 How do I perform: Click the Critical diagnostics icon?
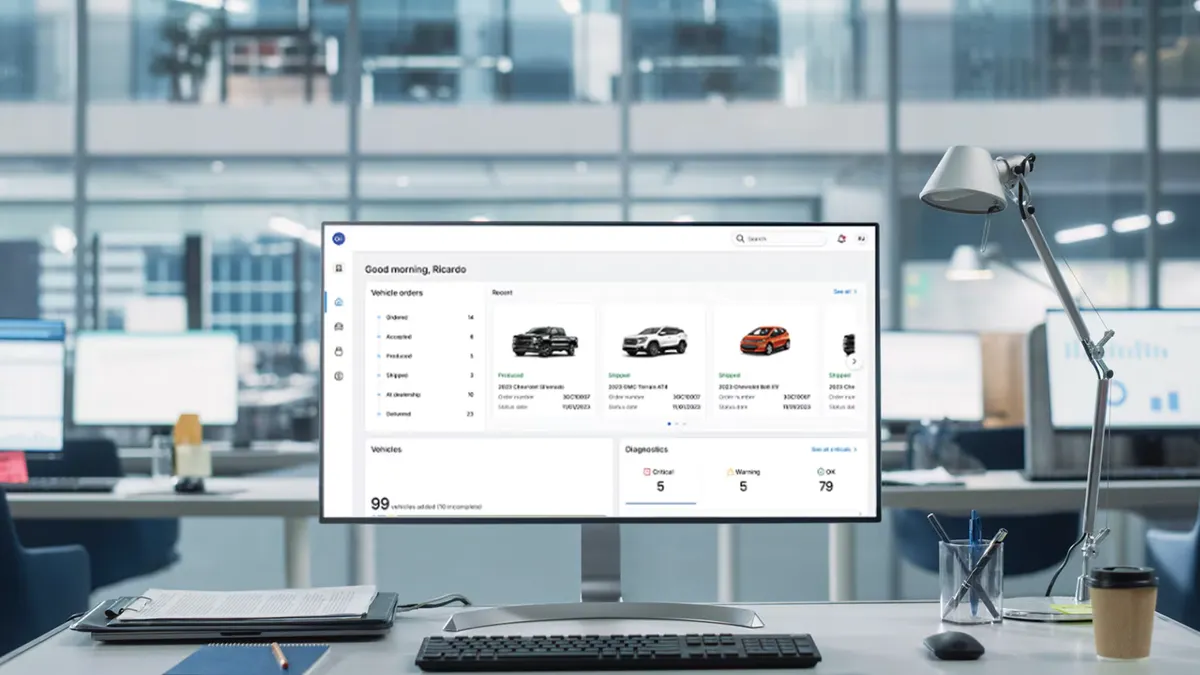click(647, 471)
